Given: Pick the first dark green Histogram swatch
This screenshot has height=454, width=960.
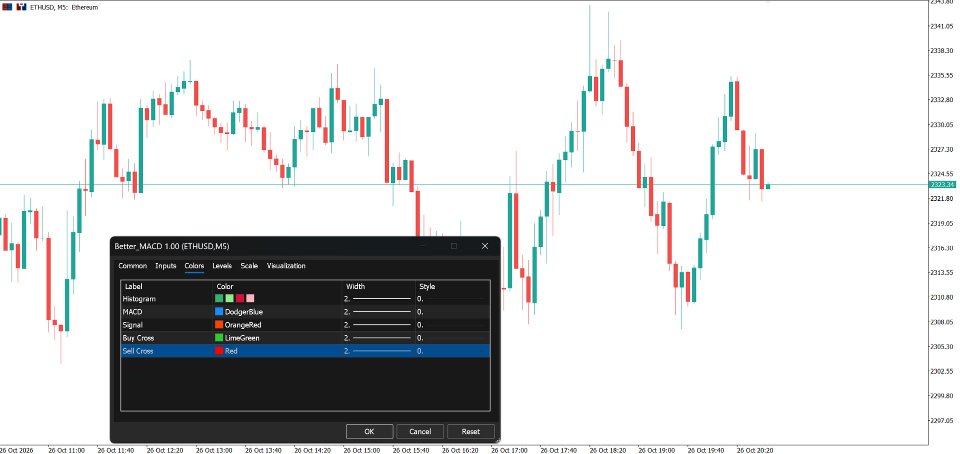Looking at the screenshot, I should tap(219, 299).
